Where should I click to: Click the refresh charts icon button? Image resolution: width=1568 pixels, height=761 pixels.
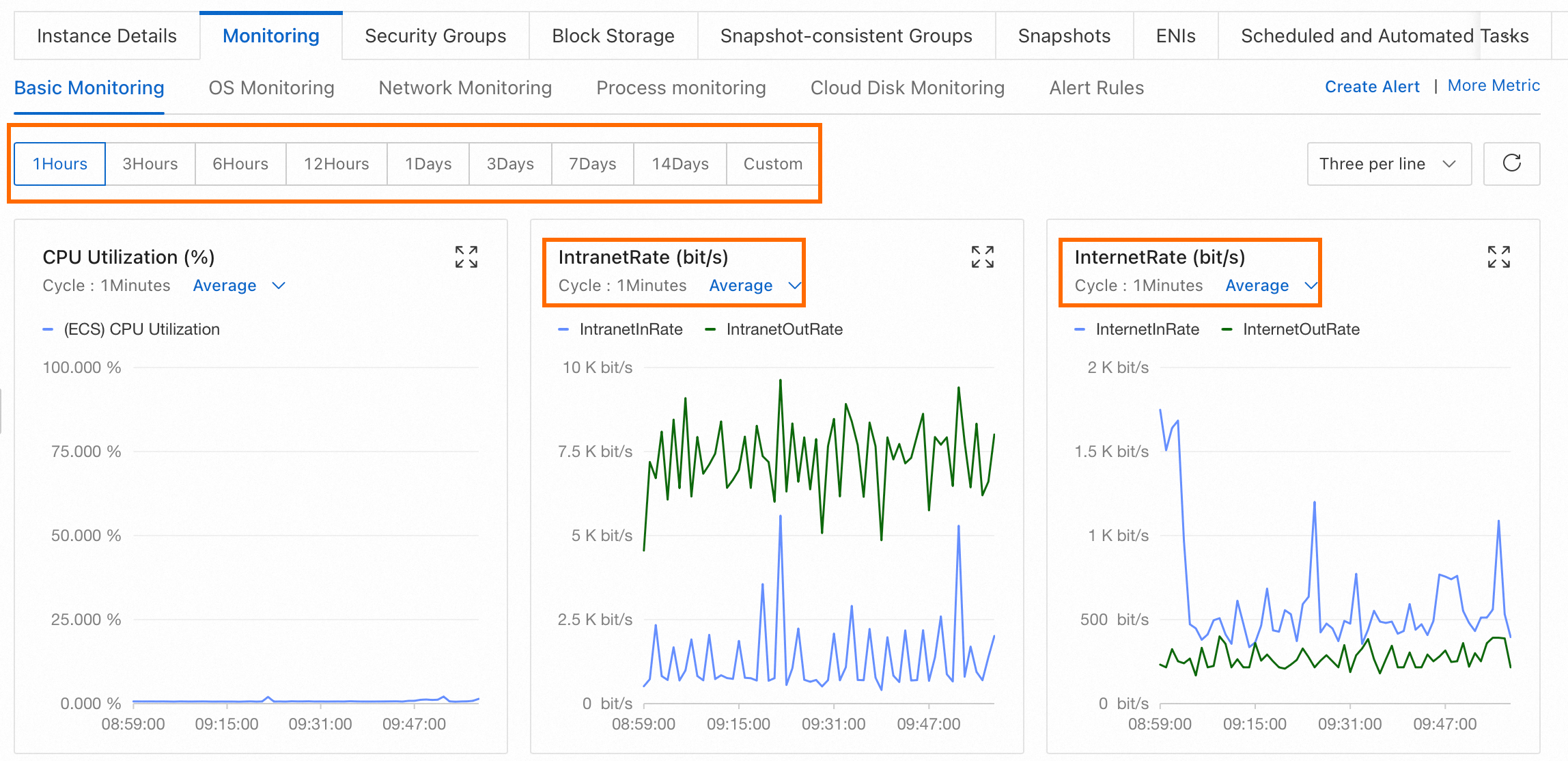pos(1511,163)
